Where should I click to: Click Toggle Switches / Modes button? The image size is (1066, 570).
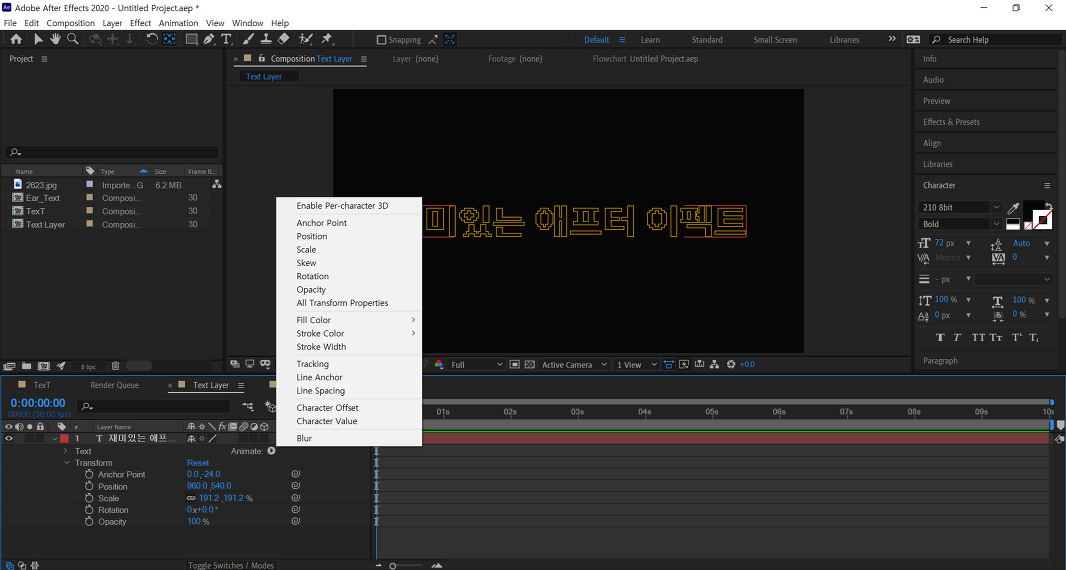pyautogui.click(x=231, y=565)
